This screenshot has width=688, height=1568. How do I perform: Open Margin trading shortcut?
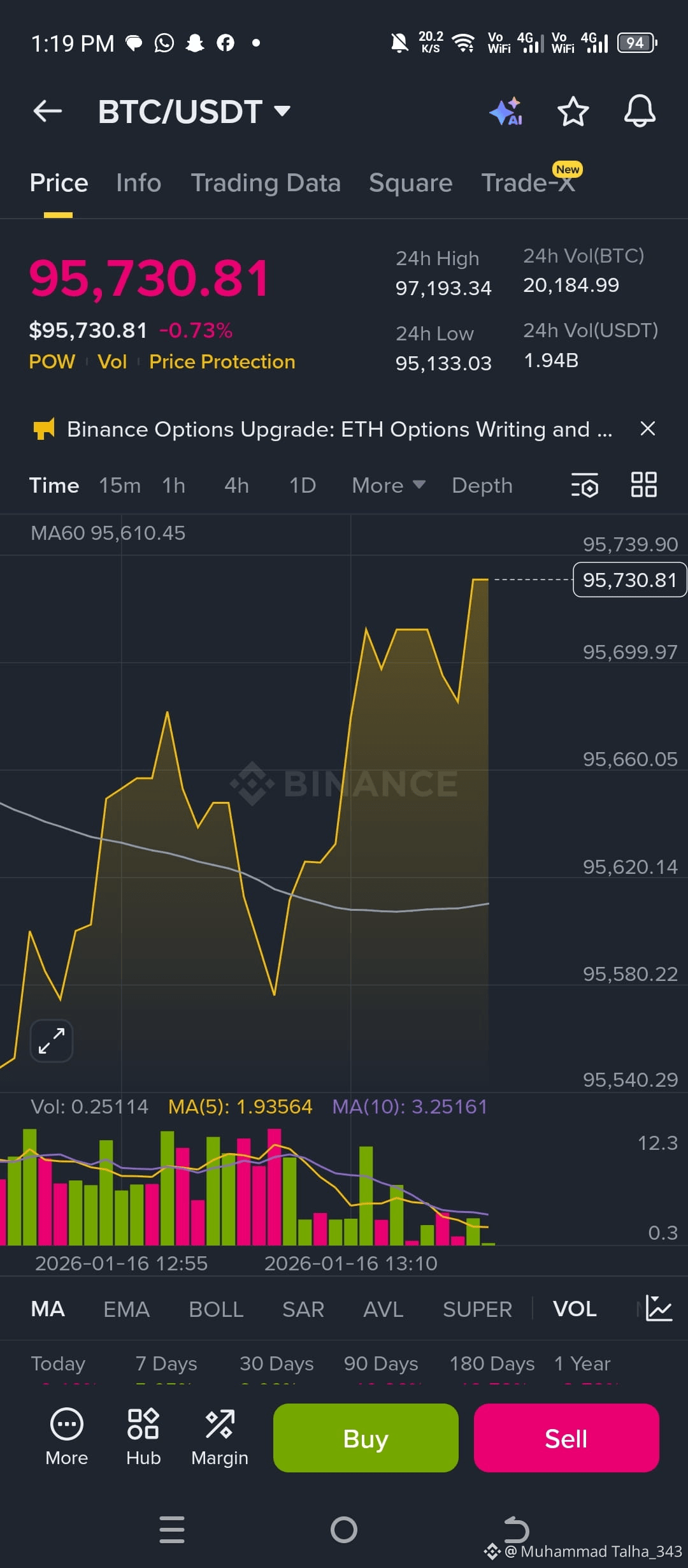pos(220,1437)
